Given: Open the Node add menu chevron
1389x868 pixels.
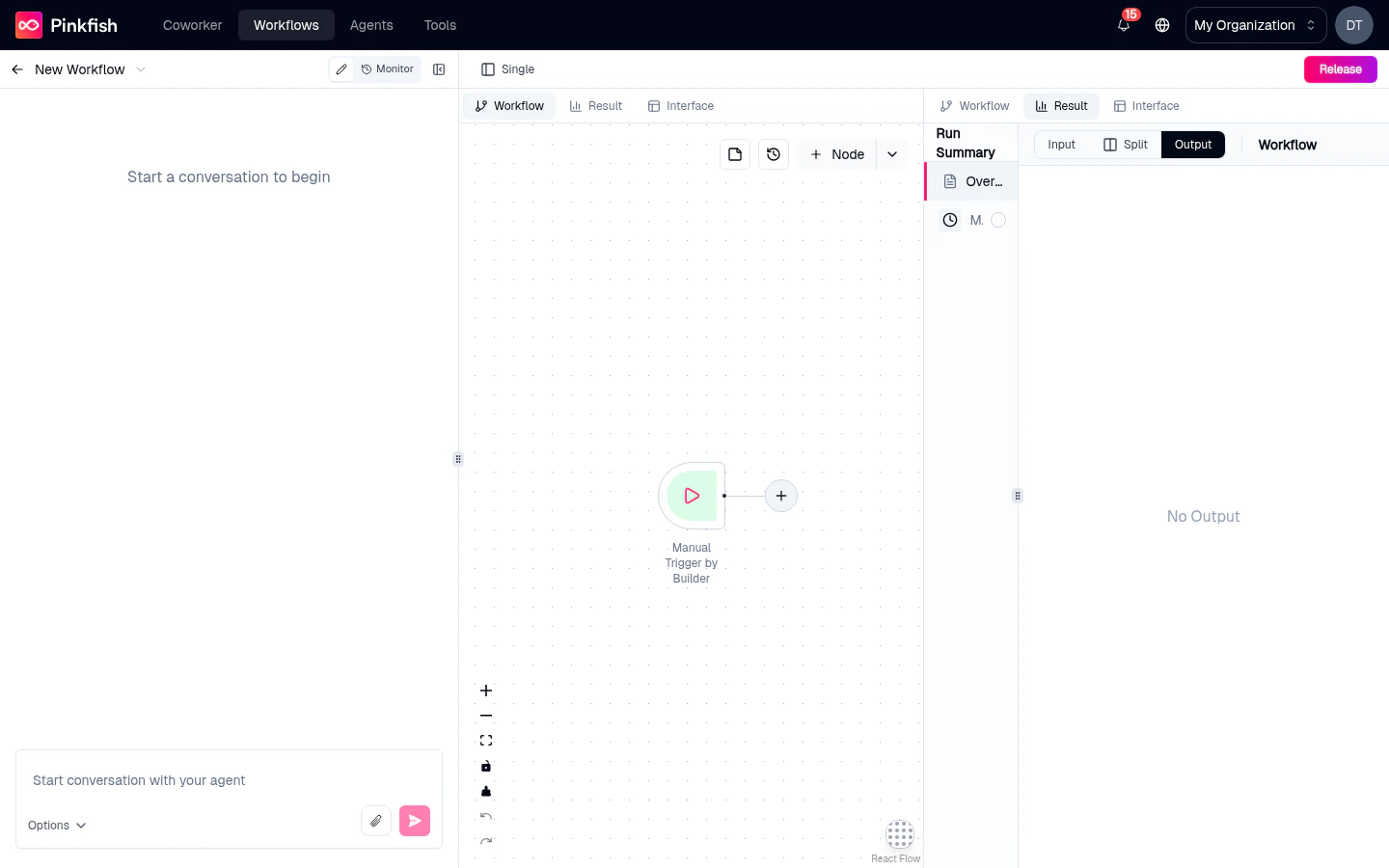Looking at the screenshot, I should [891, 154].
